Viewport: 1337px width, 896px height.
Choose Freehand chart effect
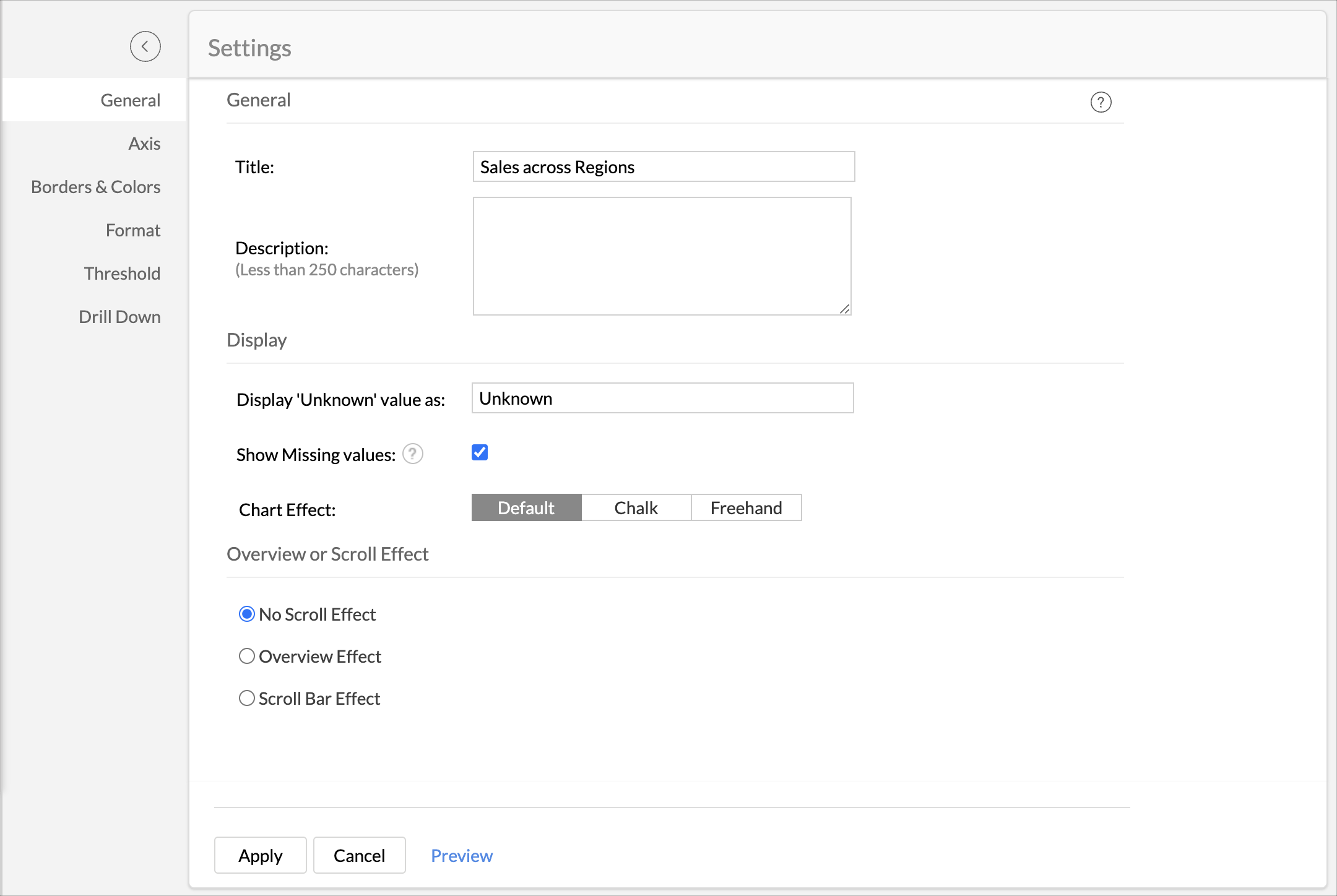coord(746,507)
